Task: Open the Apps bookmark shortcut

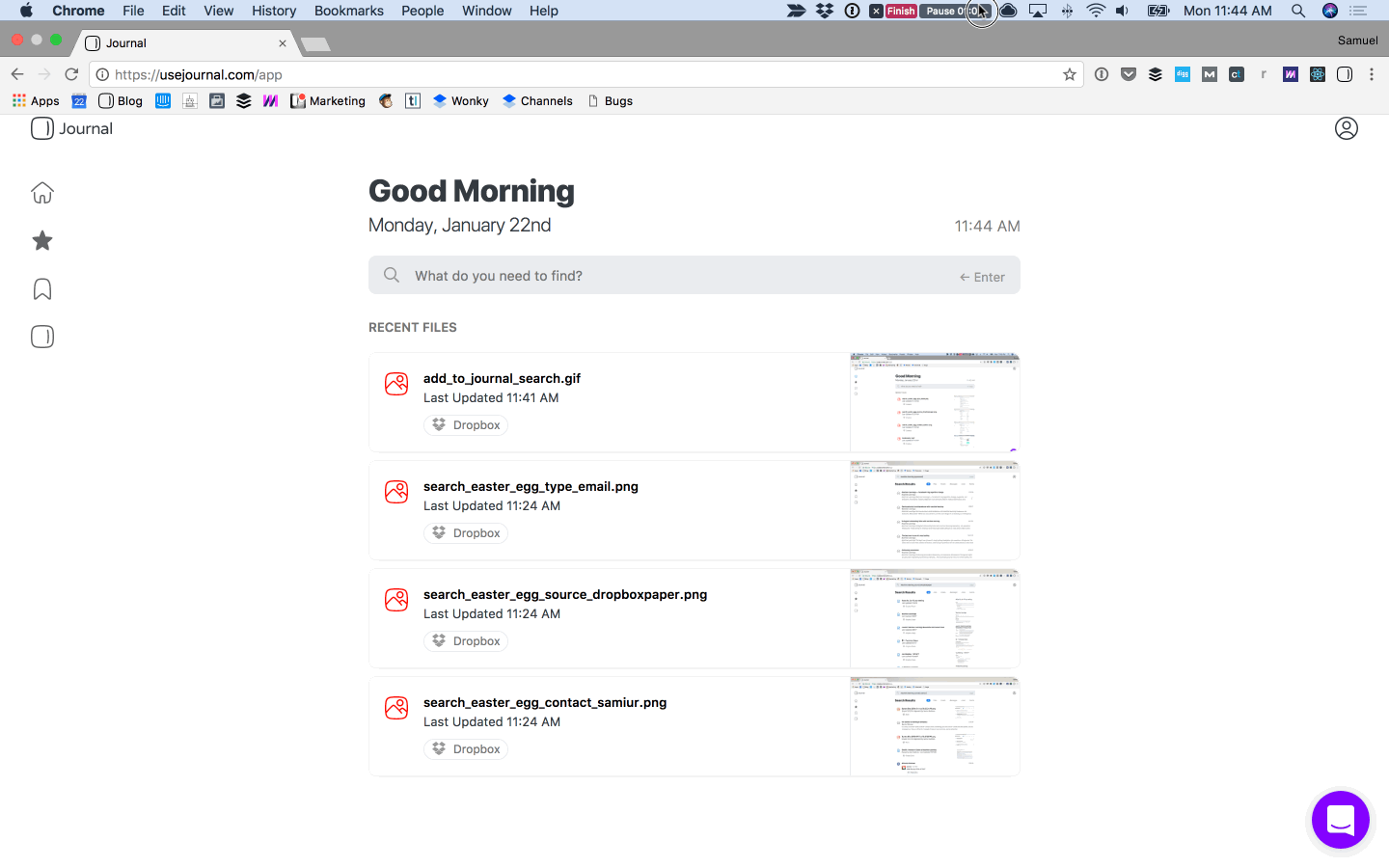Action: click(36, 100)
